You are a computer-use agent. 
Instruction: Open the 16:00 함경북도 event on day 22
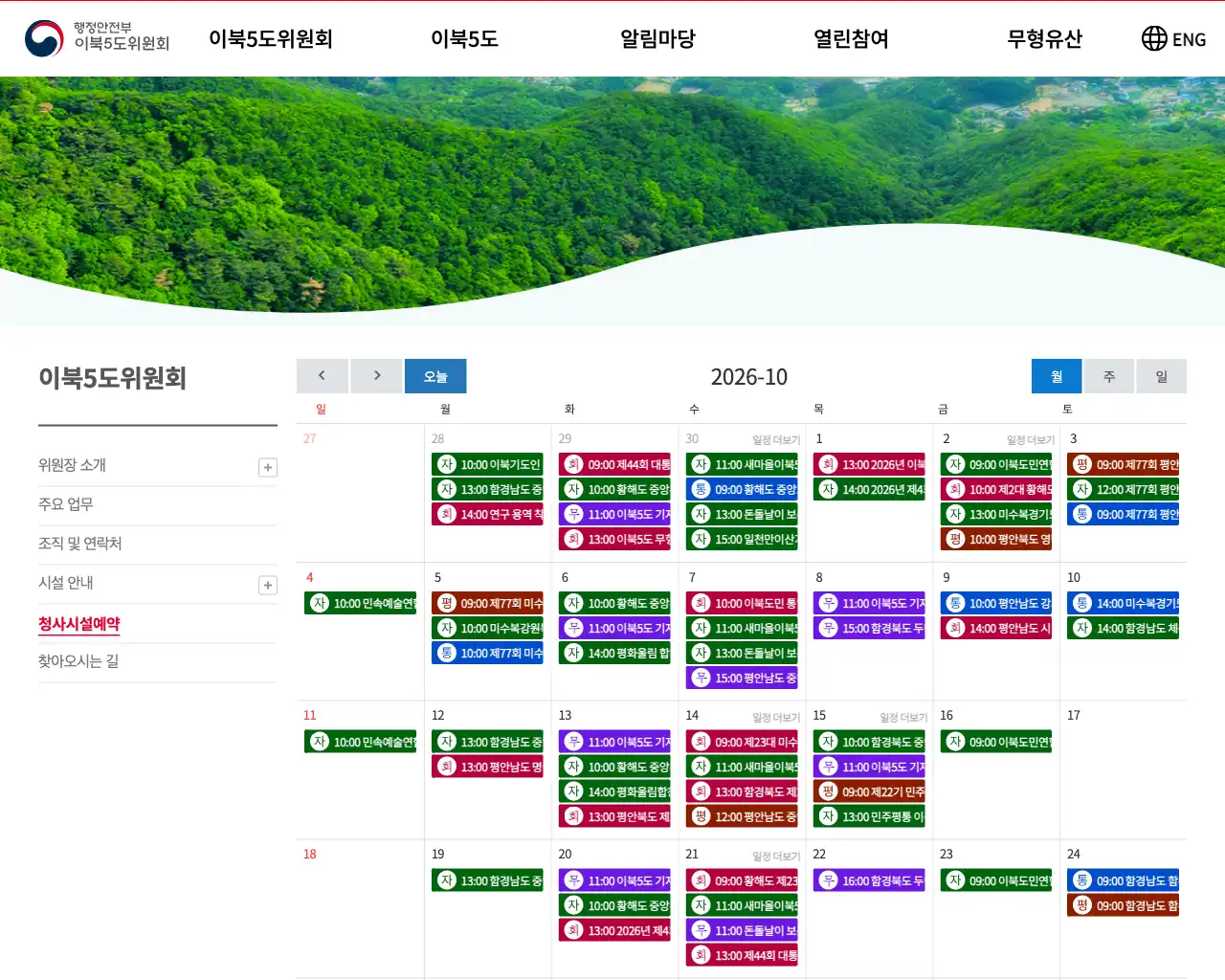point(869,880)
